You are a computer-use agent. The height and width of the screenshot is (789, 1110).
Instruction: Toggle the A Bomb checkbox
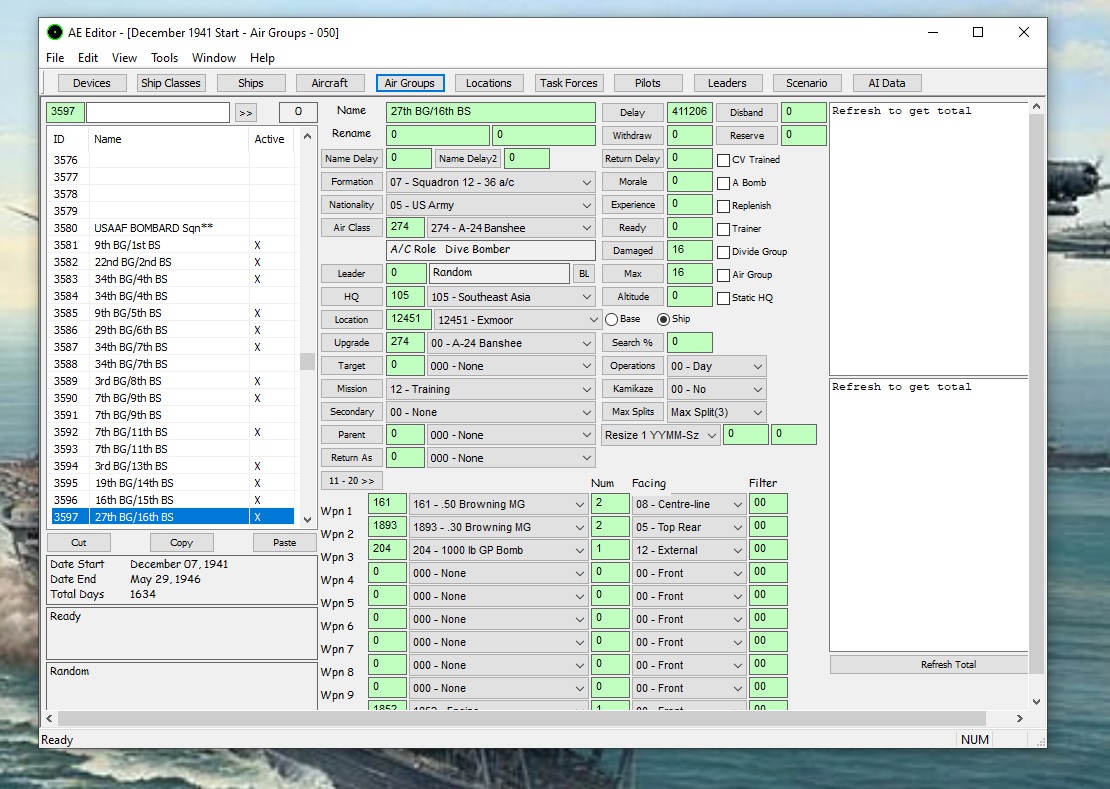pos(723,183)
